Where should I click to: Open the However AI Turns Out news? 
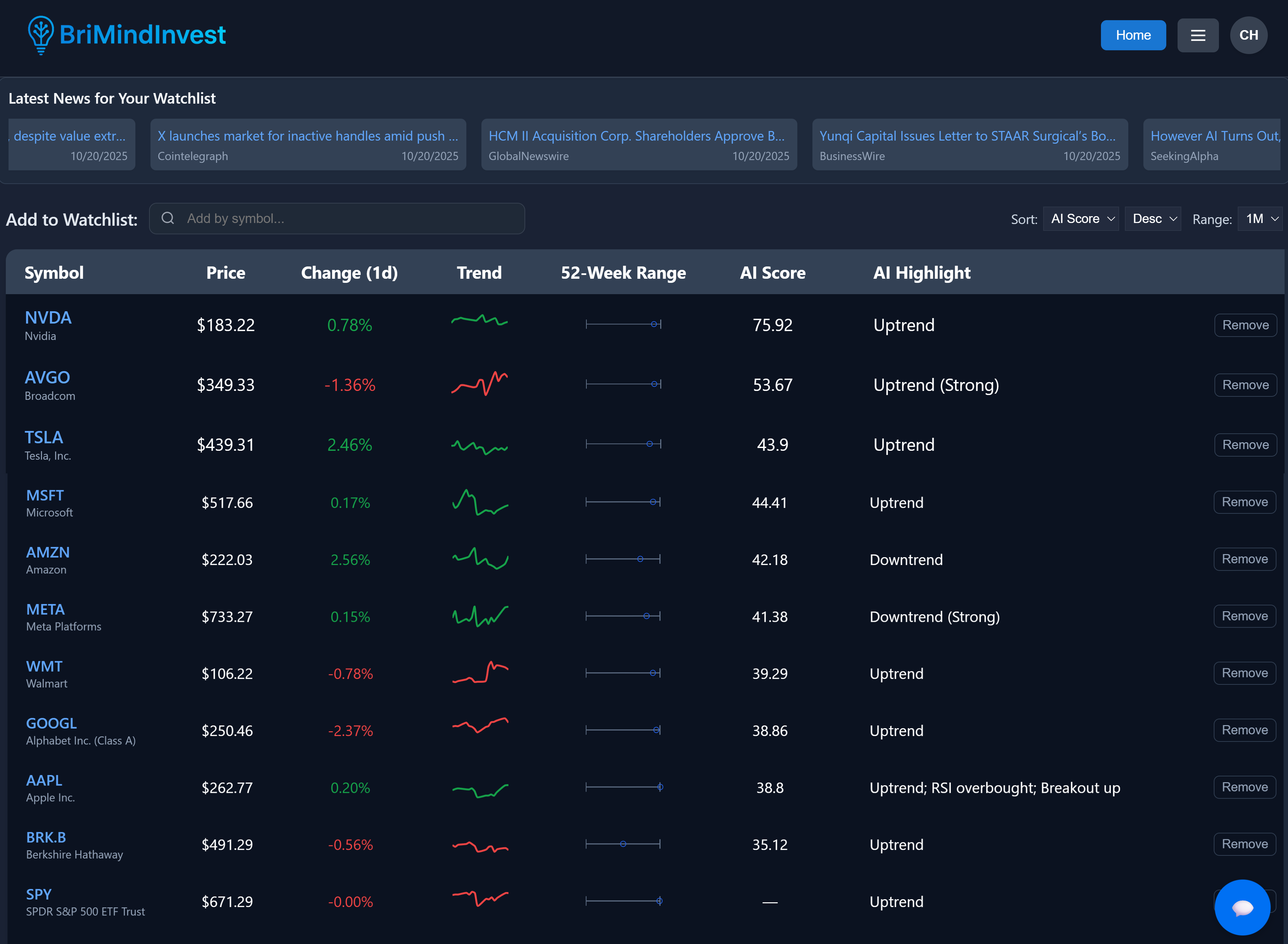coord(1211,145)
